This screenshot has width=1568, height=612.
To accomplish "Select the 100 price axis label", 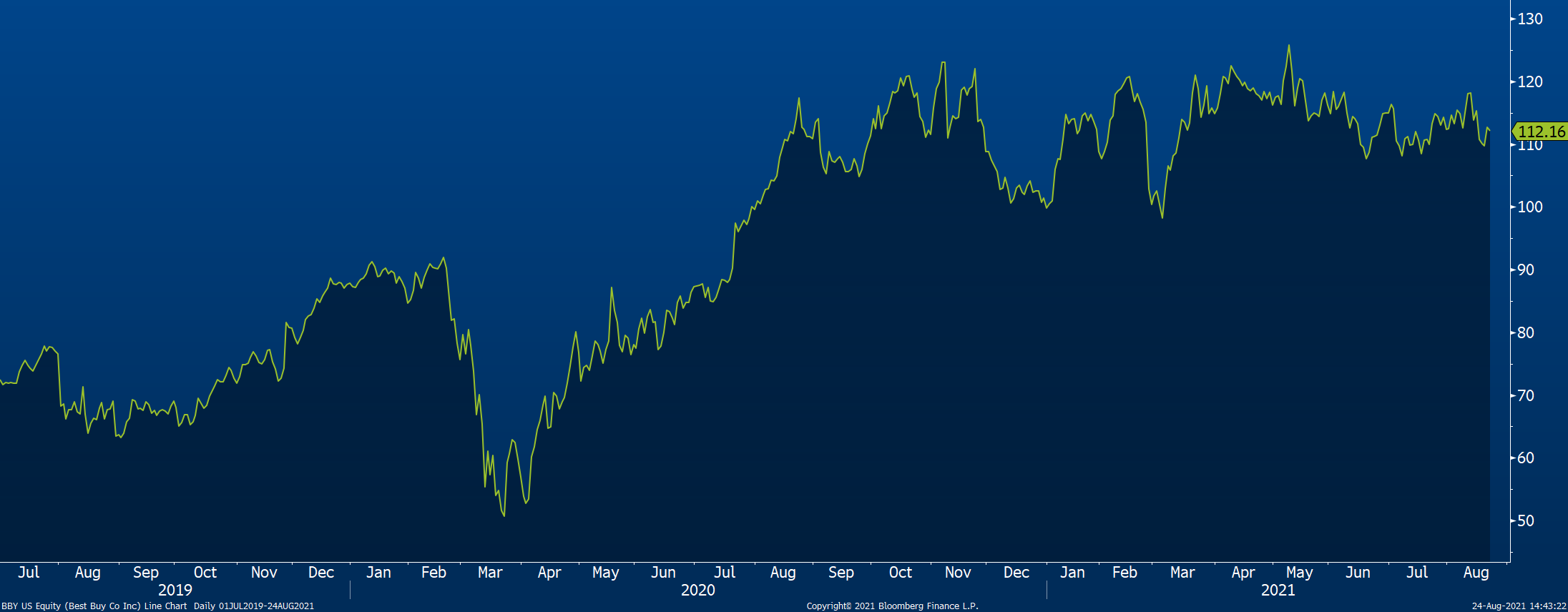I will pyautogui.click(x=1530, y=207).
